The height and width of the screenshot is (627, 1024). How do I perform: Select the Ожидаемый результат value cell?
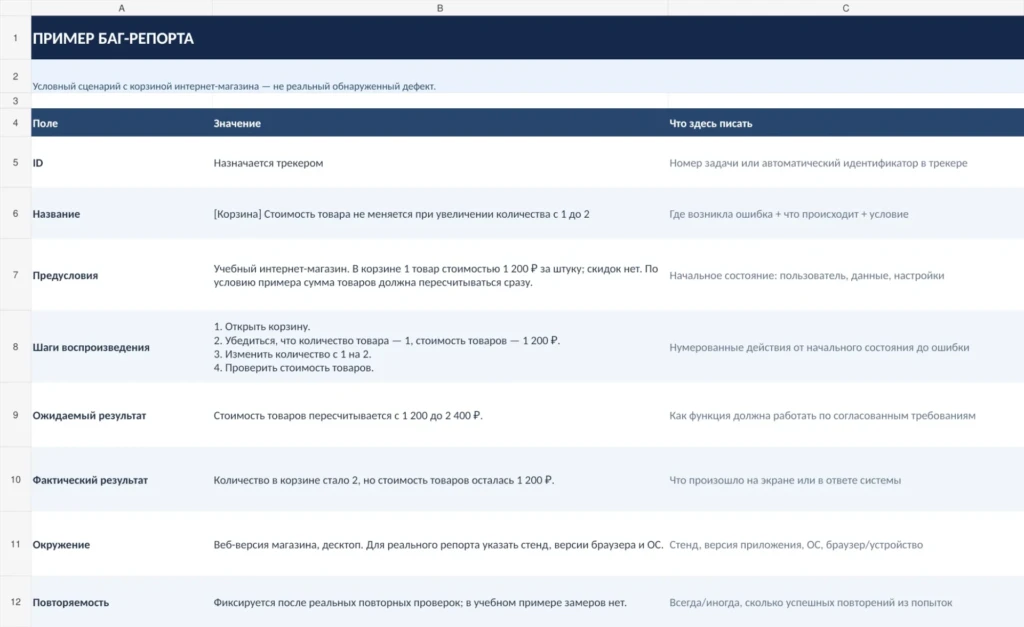440,415
